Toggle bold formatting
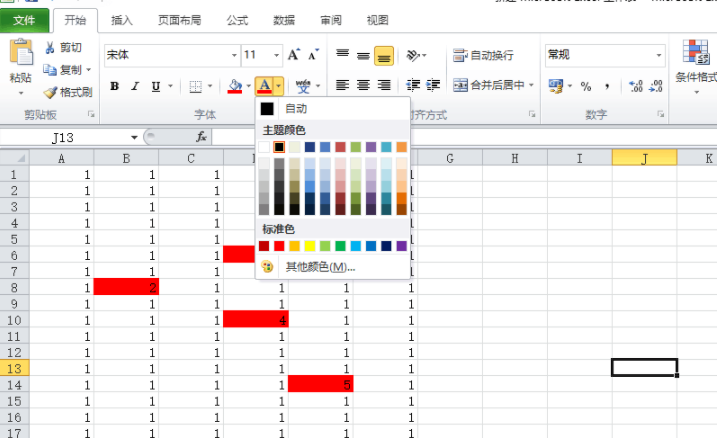717x438 pixels. pyautogui.click(x=115, y=86)
